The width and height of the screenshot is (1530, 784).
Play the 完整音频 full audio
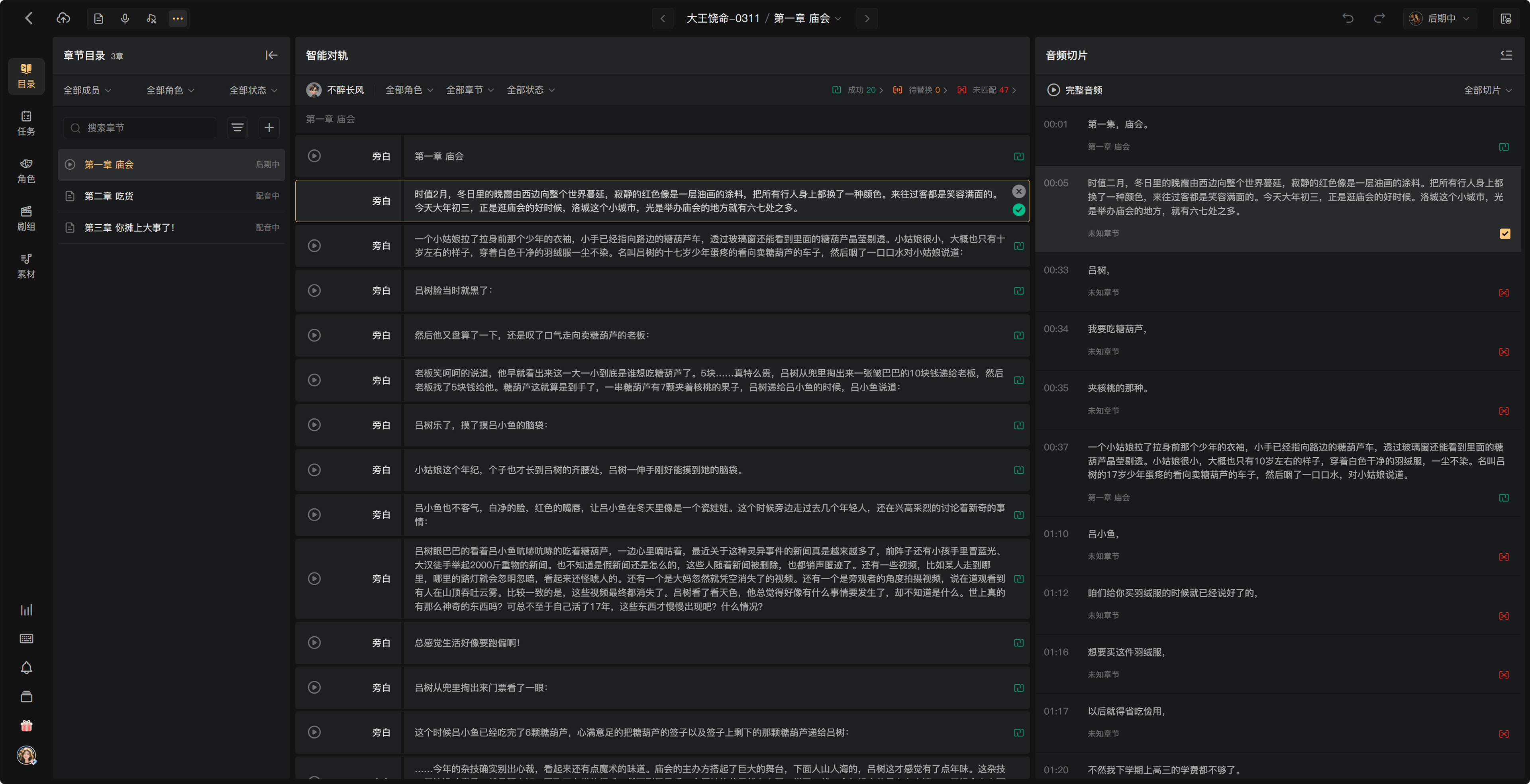click(x=1075, y=90)
